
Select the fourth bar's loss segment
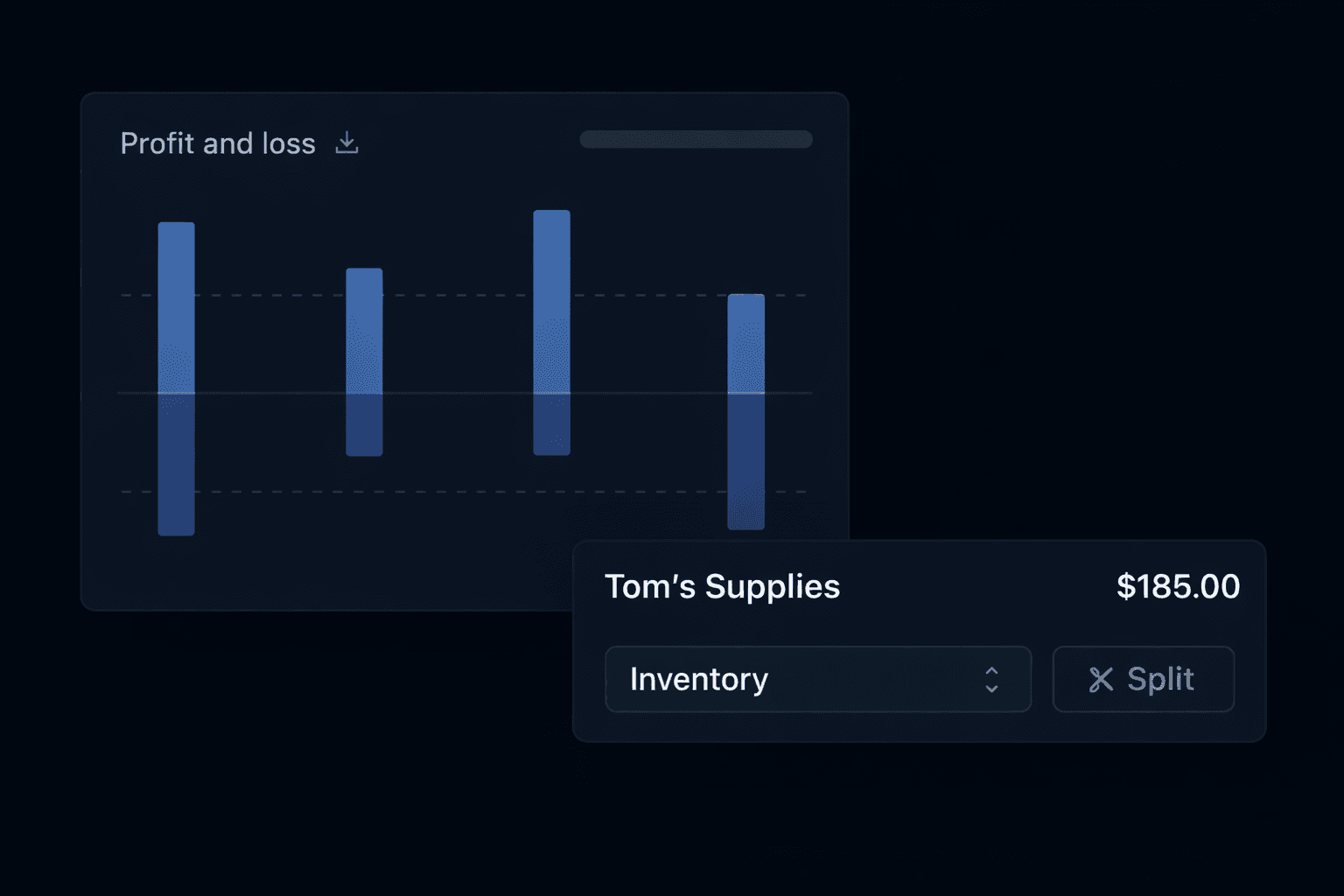(x=746, y=461)
